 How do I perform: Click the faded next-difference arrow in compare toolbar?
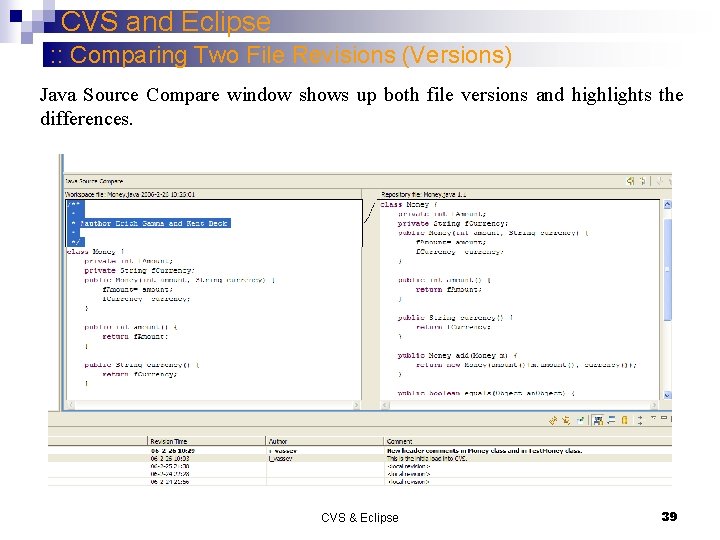click(660, 181)
